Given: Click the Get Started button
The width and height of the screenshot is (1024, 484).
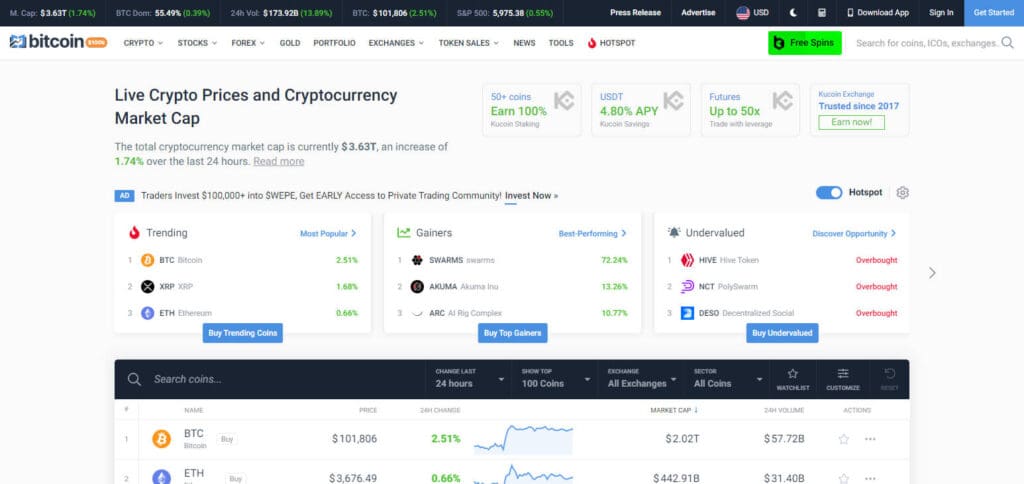Looking at the screenshot, I should [x=994, y=12].
